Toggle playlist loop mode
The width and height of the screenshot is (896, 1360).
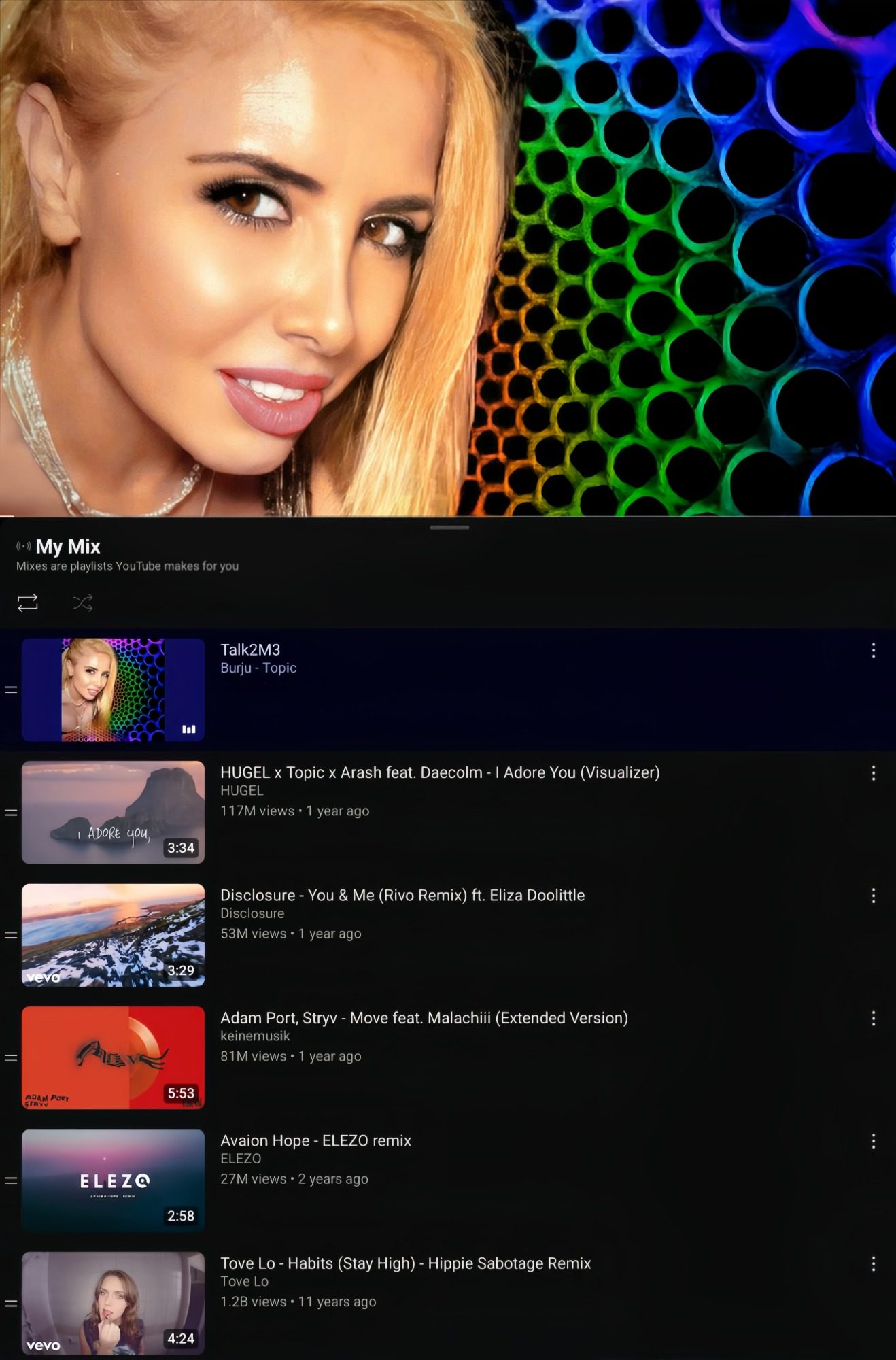click(28, 602)
